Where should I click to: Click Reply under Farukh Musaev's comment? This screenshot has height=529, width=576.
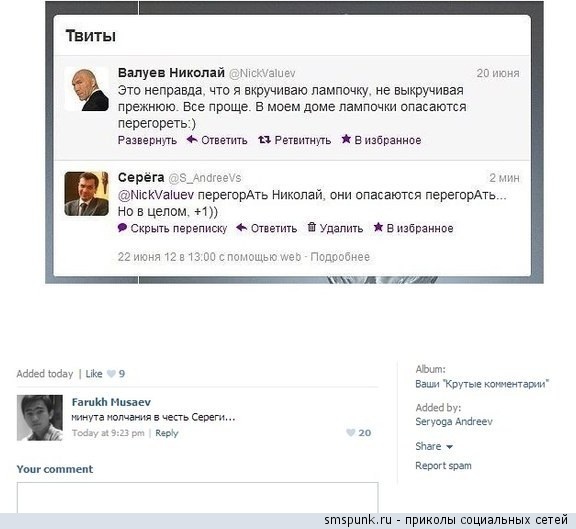point(167,433)
